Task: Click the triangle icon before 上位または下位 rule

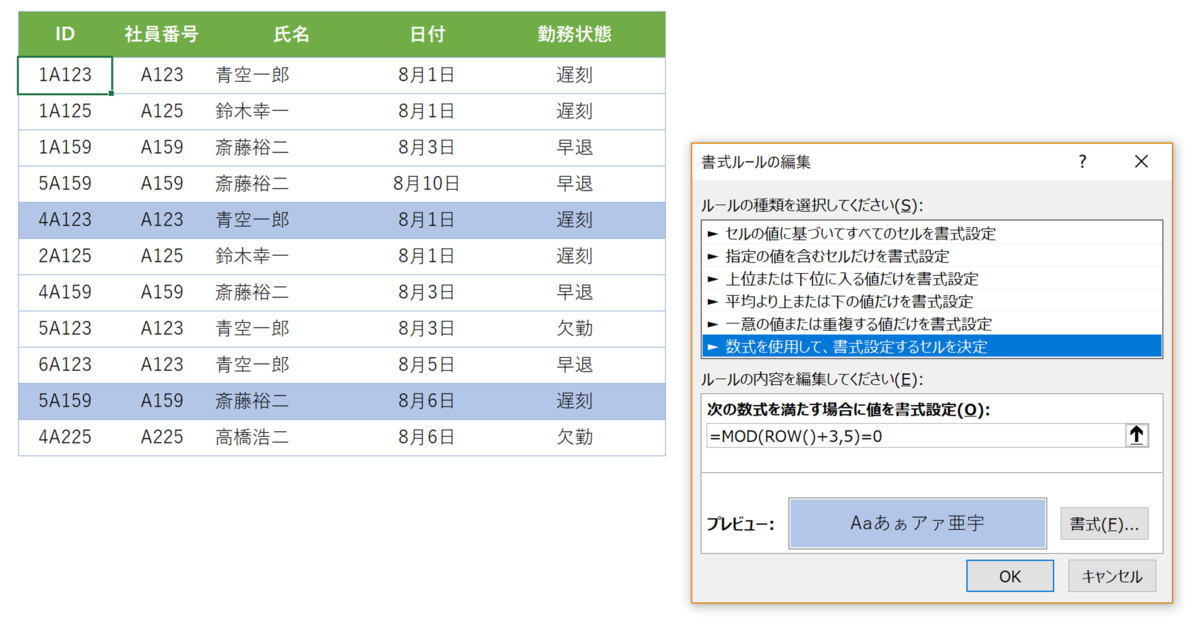Action: click(x=712, y=278)
